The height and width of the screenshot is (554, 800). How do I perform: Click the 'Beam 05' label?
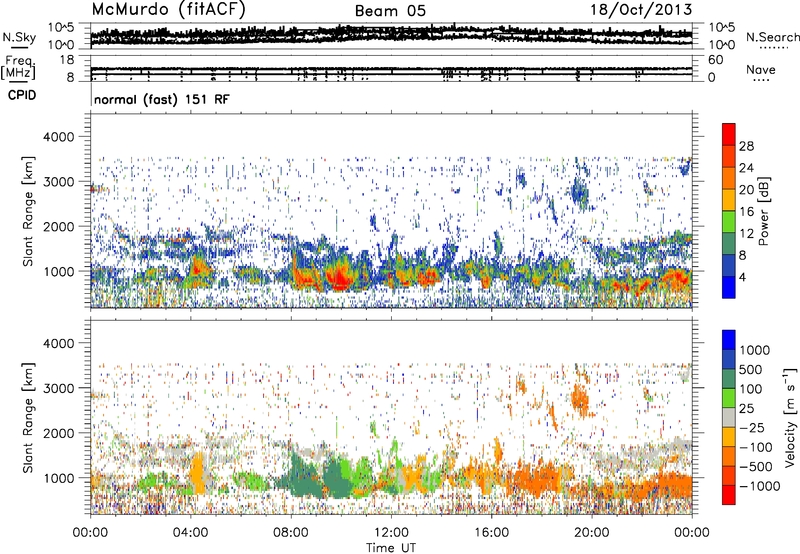pos(390,11)
